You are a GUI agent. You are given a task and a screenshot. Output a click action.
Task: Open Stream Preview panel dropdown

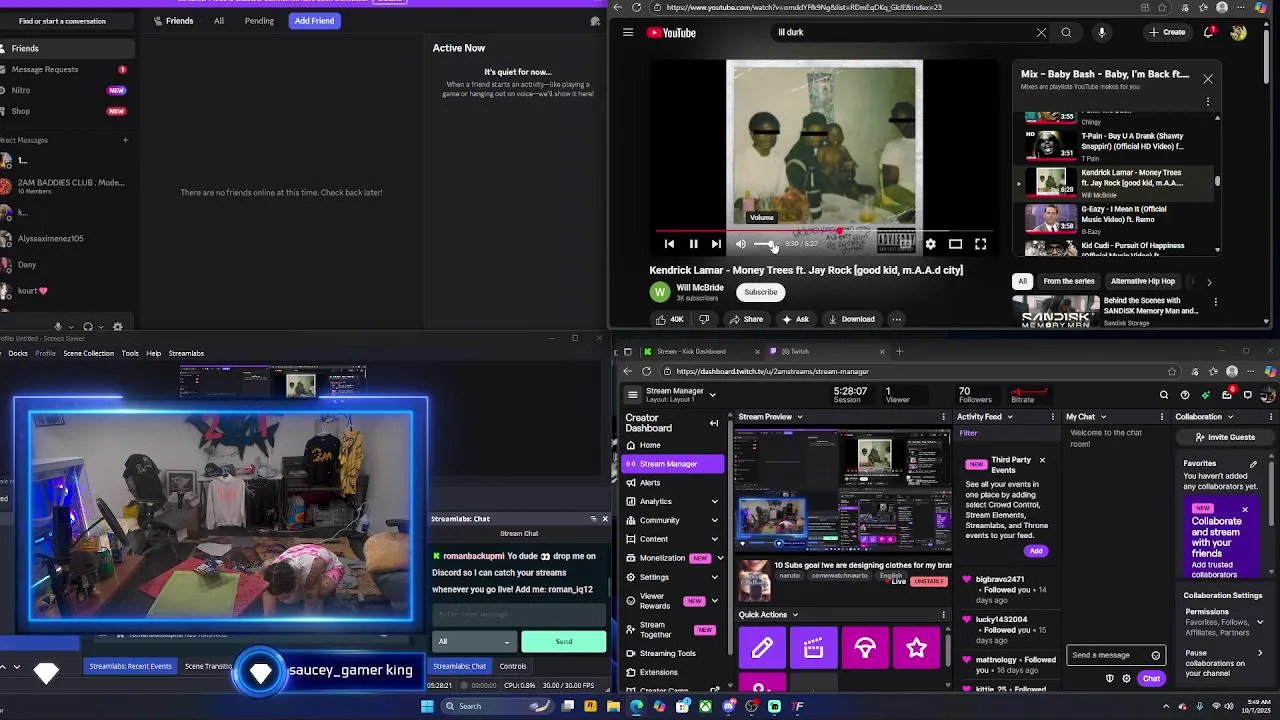[x=799, y=417]
